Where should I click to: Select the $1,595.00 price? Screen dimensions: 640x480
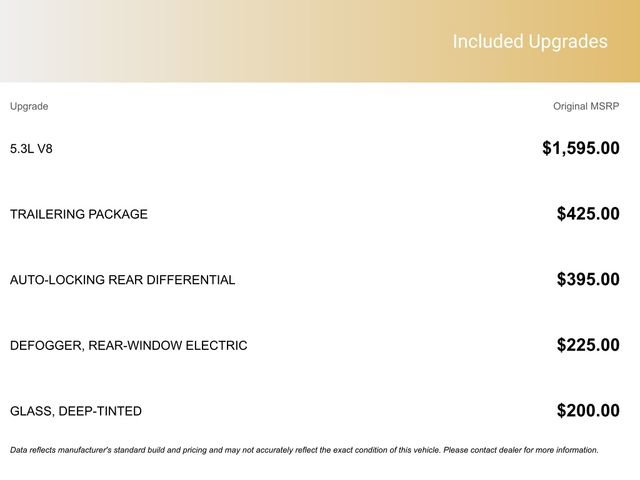click(580, 149)
